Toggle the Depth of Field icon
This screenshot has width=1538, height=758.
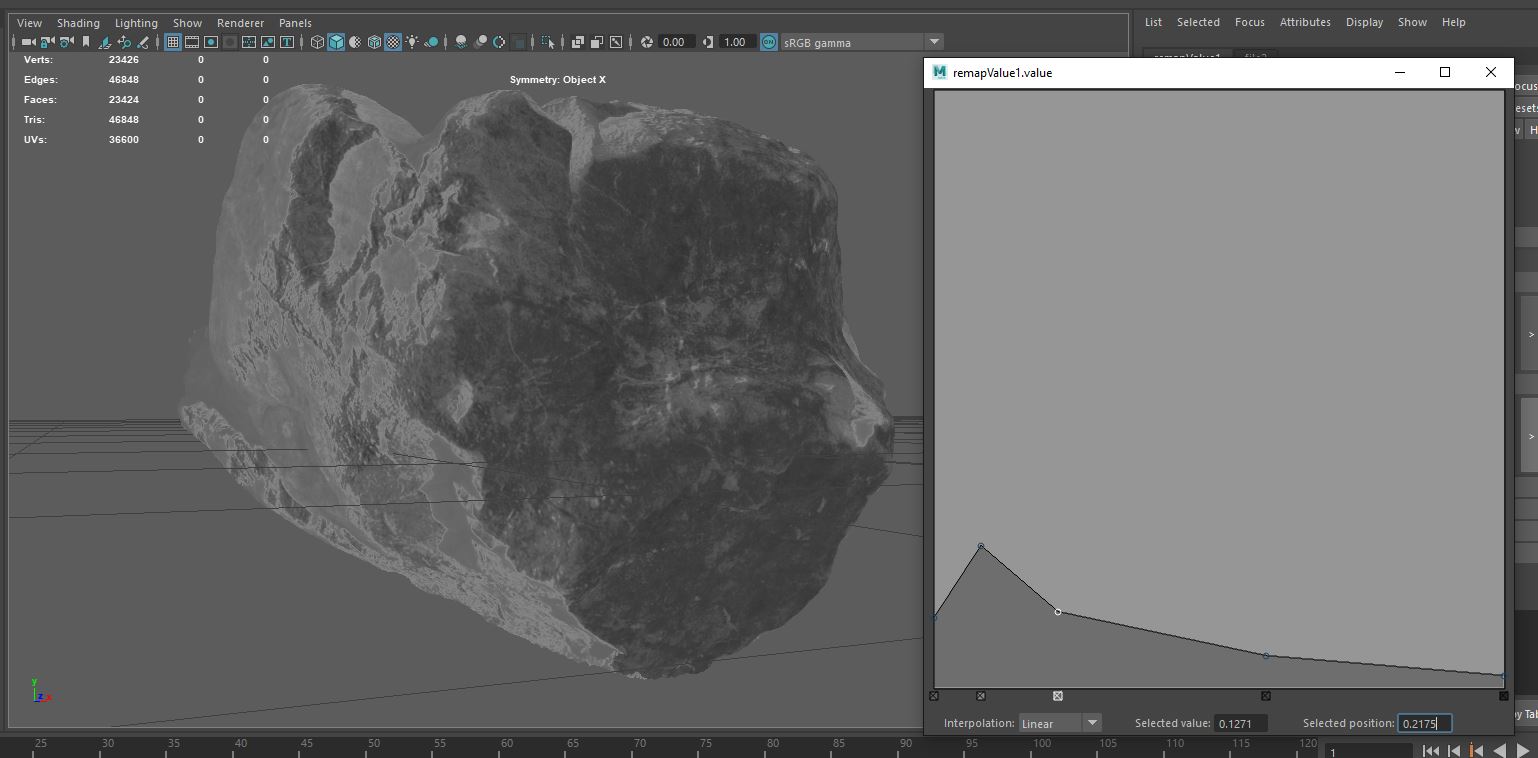(x=519, y=42)
